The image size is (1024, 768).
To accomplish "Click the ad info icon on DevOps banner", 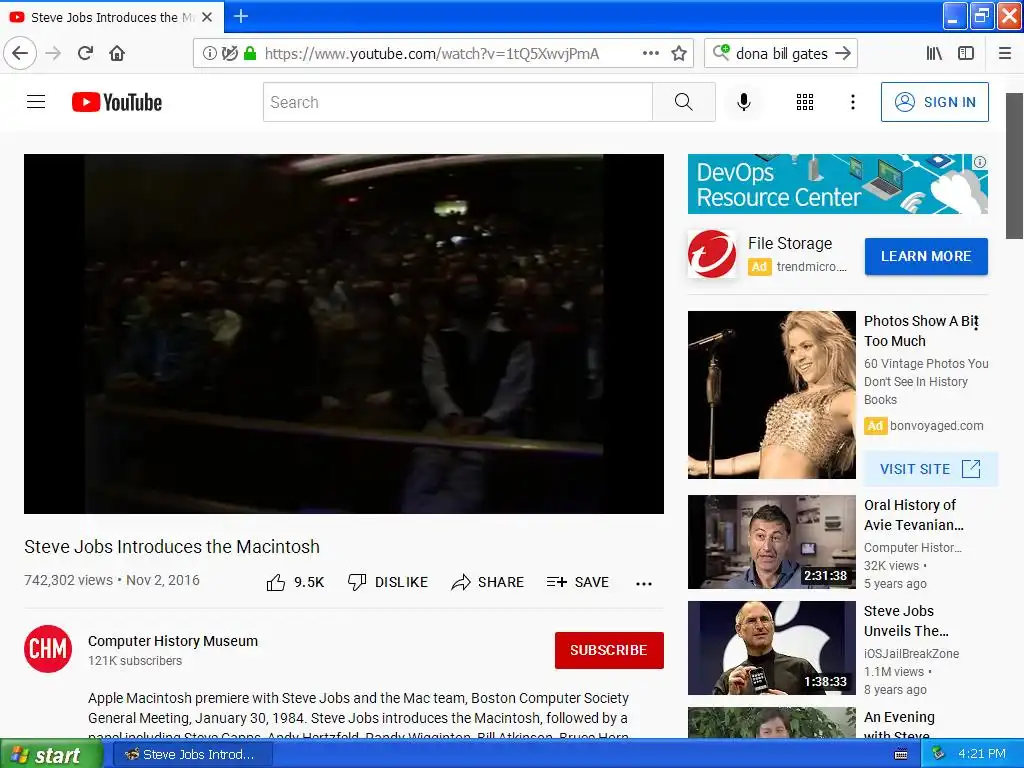I will click(980, 162).
